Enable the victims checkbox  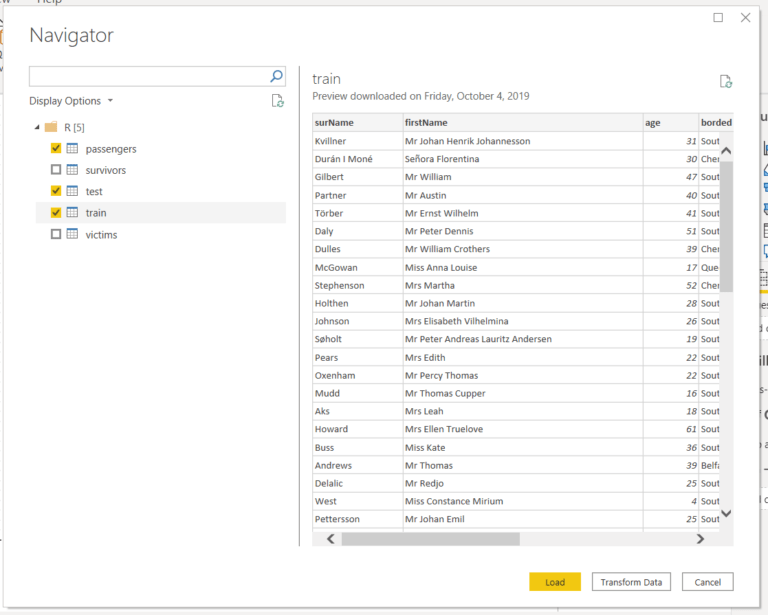[56, 234]
